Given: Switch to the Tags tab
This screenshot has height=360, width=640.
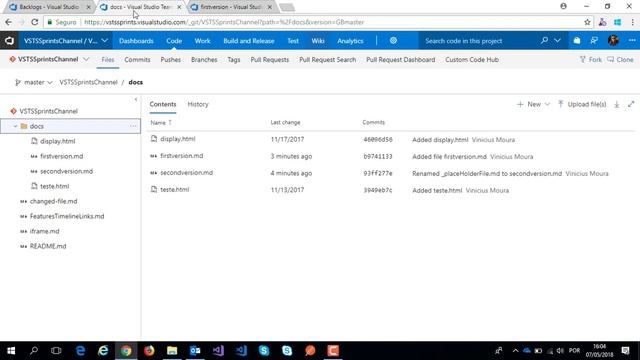Looking at the screenshot, I should tap(234, 60).
